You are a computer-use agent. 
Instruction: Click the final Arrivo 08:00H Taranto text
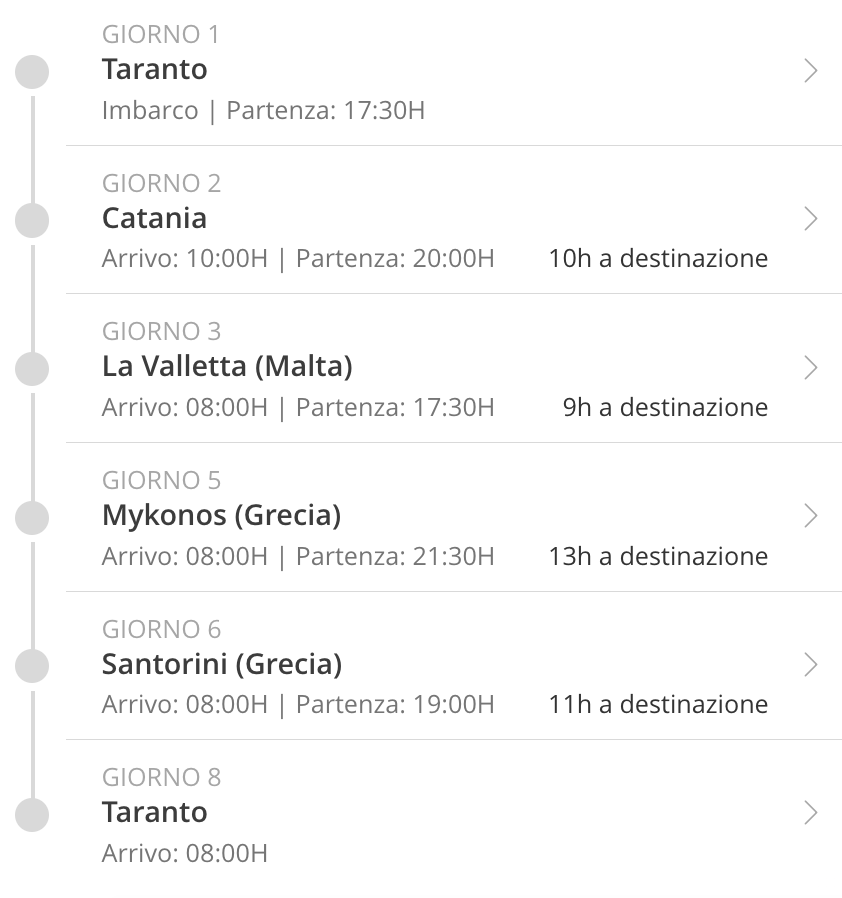pyautogui.click(x=184, y=853)
